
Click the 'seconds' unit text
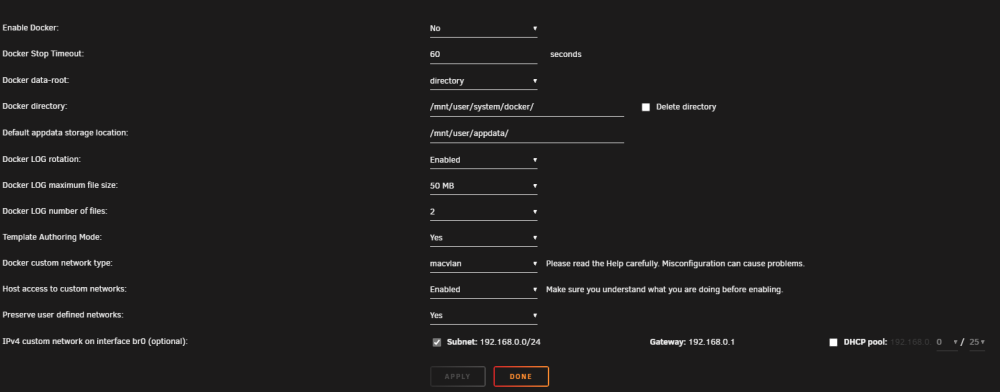pos(566,54)
